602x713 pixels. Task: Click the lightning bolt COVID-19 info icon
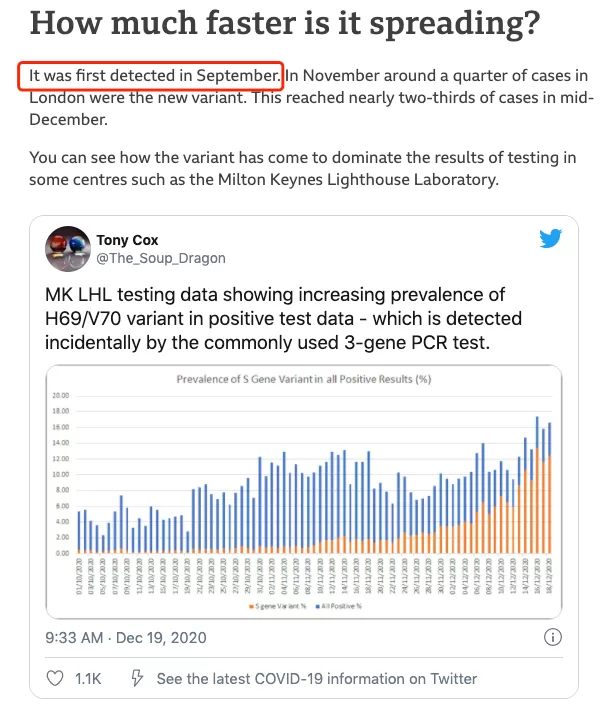(137, 678)
